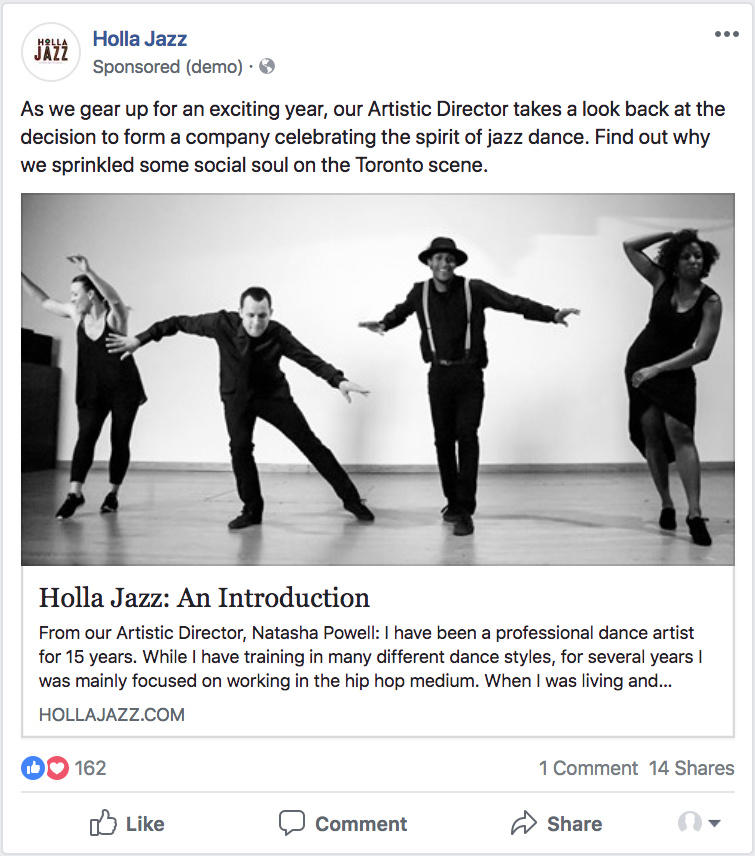Image resolution: width=755 pixels, height=856 pixels.
Task: Click the Sponsored (demo) label
Action: [167, 67]
